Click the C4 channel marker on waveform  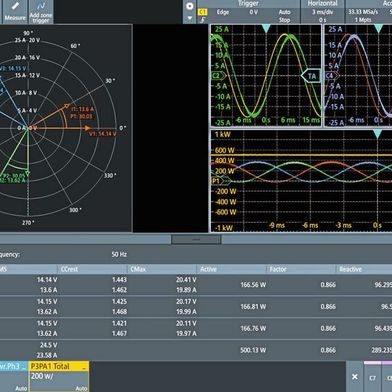331,76
